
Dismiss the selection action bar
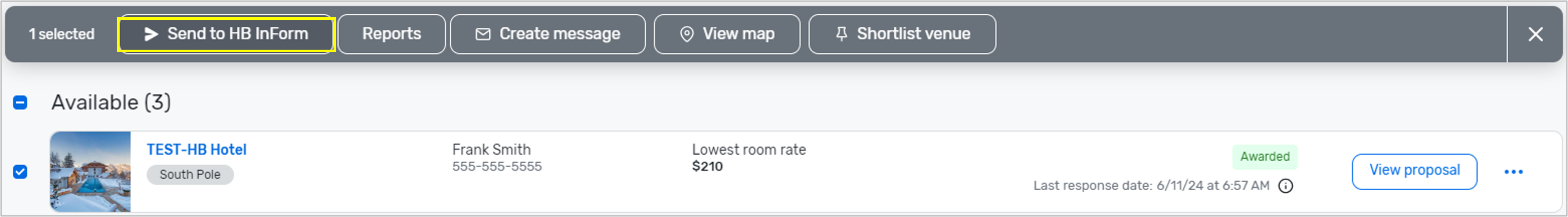pos(1535,34)
